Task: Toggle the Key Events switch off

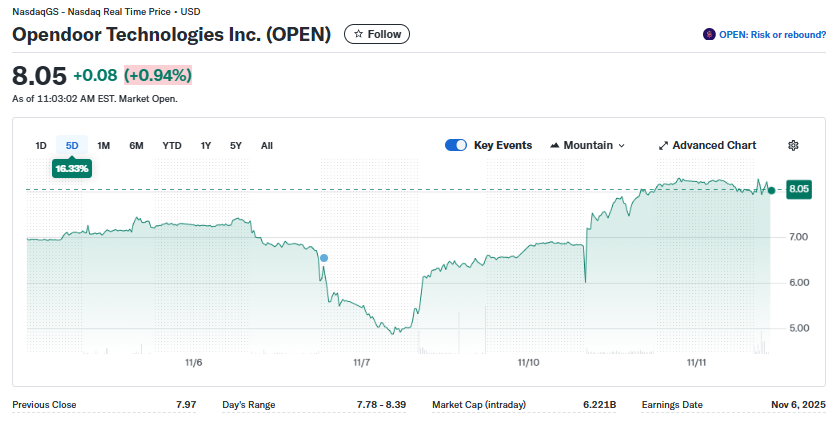Action: [x=456, y=145]
